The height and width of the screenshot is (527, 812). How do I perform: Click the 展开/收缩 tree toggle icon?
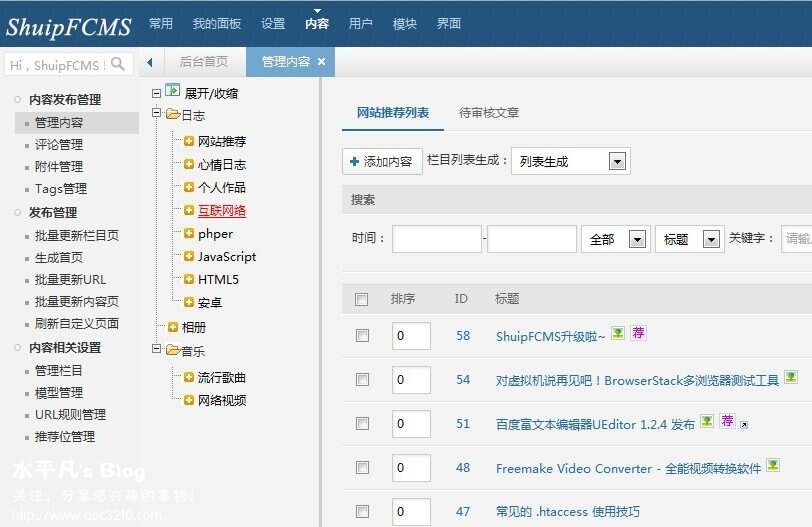point(172,91)
